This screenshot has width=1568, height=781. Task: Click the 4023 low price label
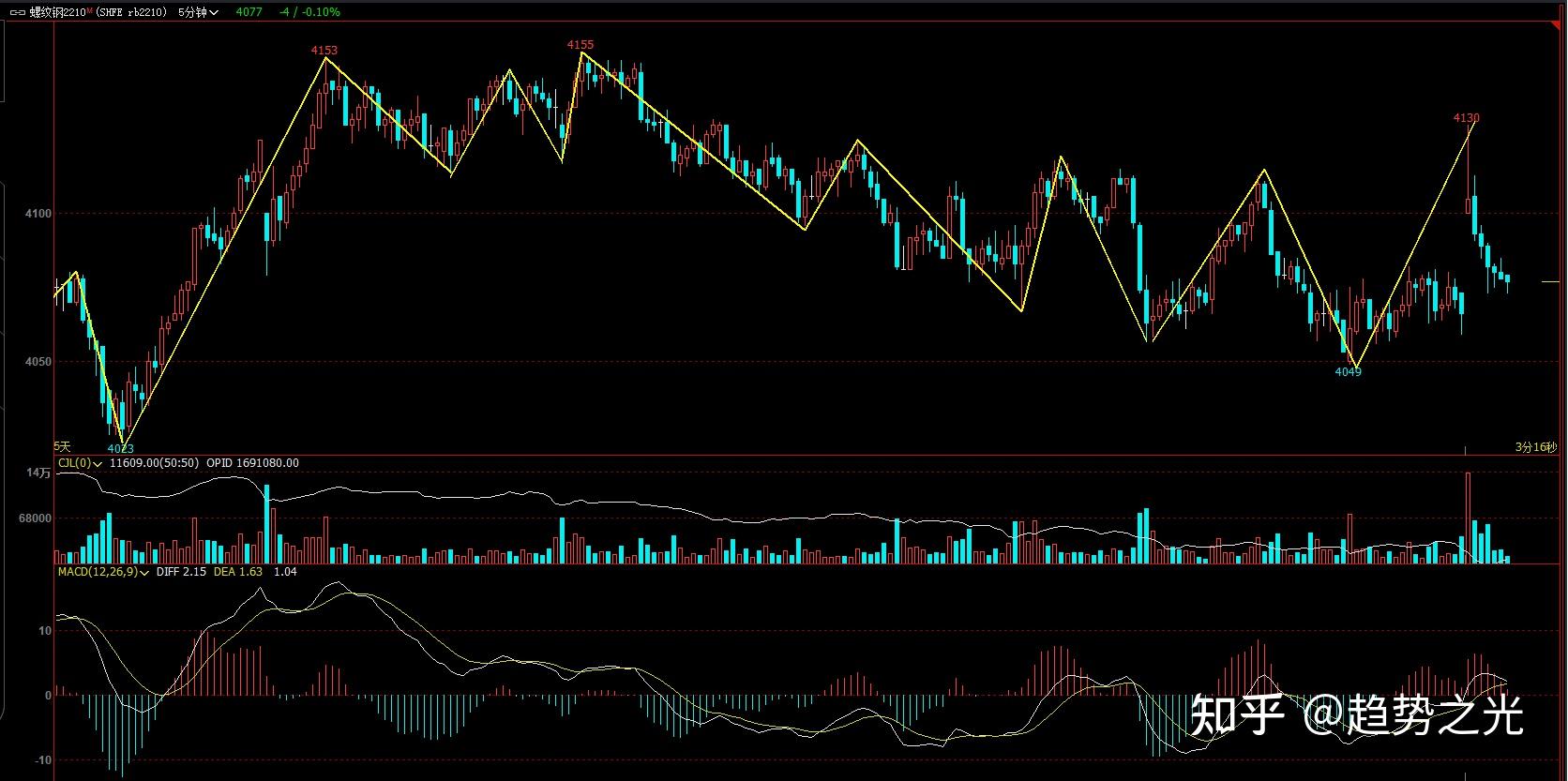pyautogui.click(x=121, y=449)
